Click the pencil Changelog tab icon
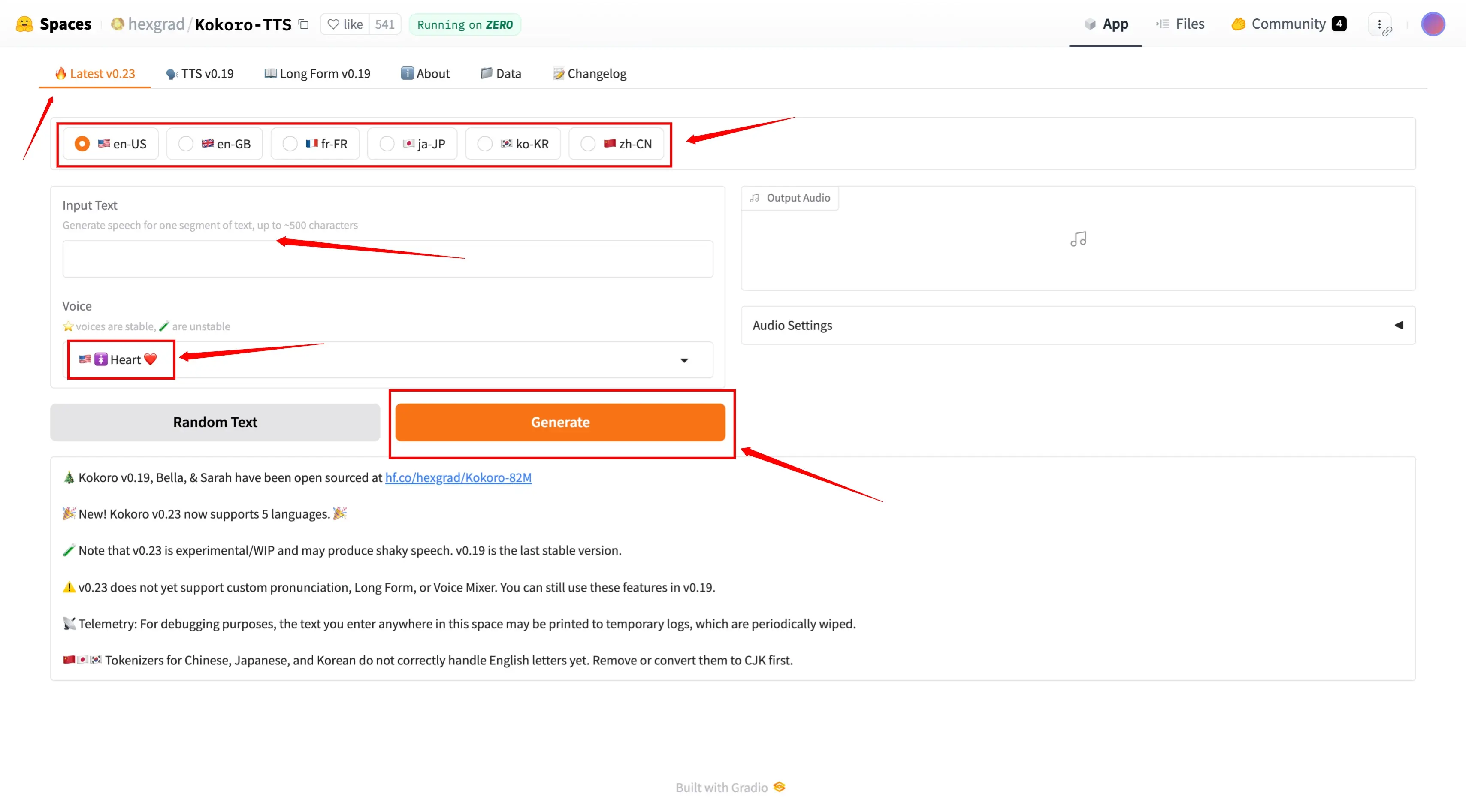This screenshot has height=812, width=1466. [x=559, y=73]
